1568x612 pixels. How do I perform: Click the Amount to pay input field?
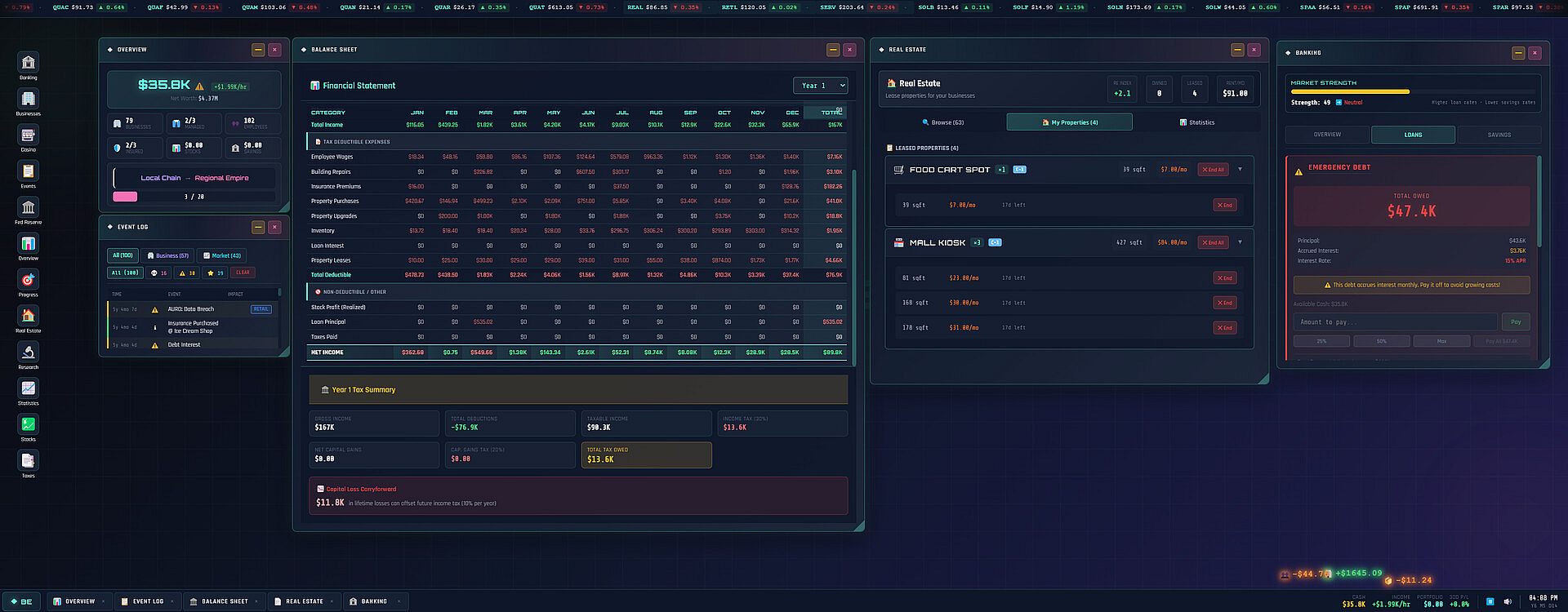coord(1394,322)
